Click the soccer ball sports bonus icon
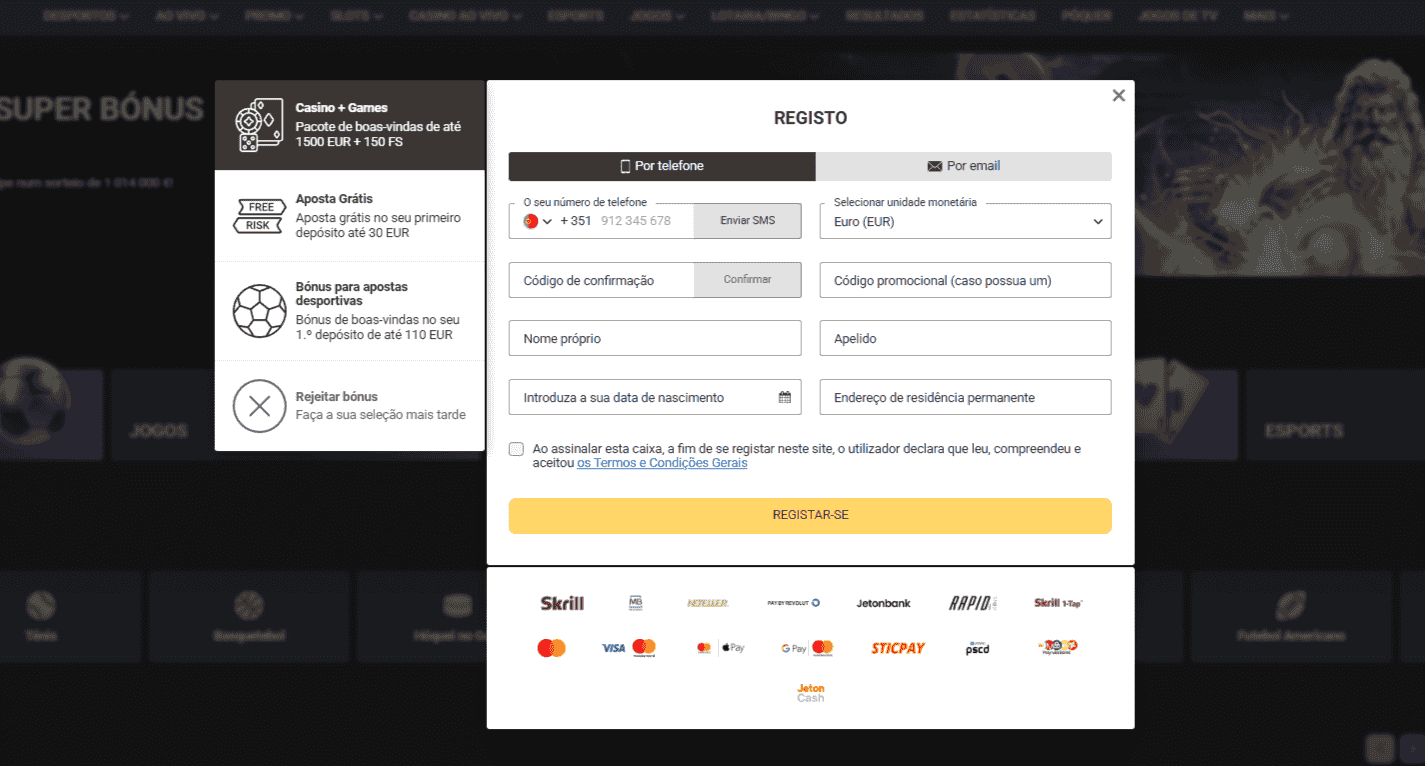This screenshot has width=1425, height=766. [x=259, y=311]
